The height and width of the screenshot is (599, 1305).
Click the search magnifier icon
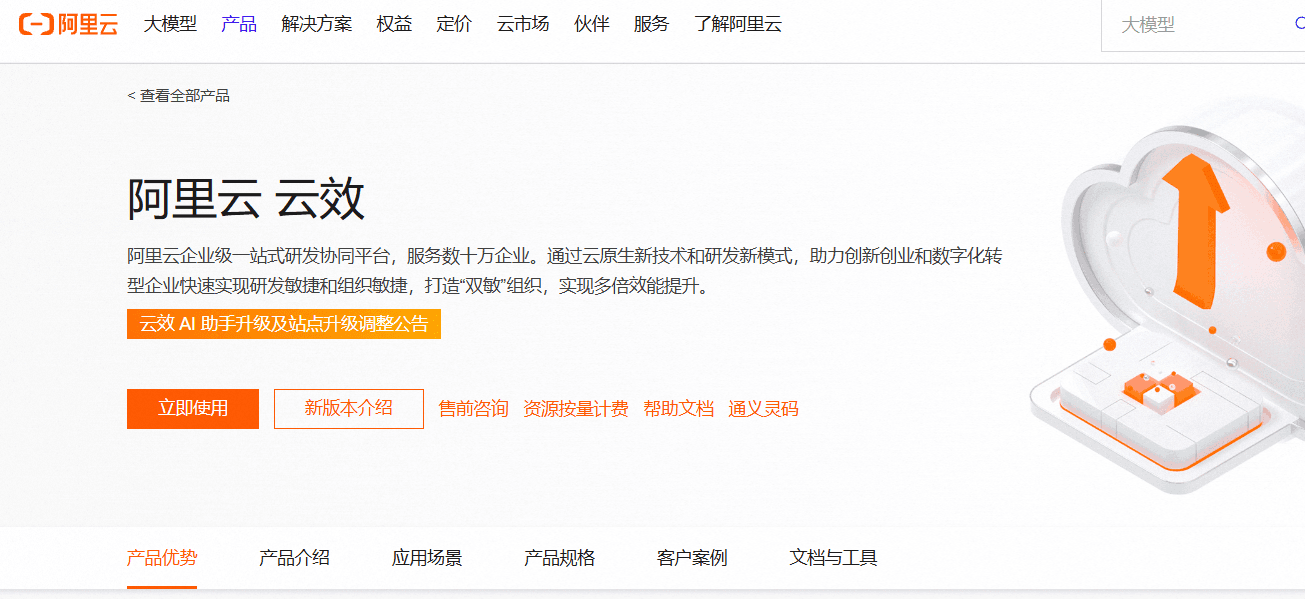[x=1299, y=24]
